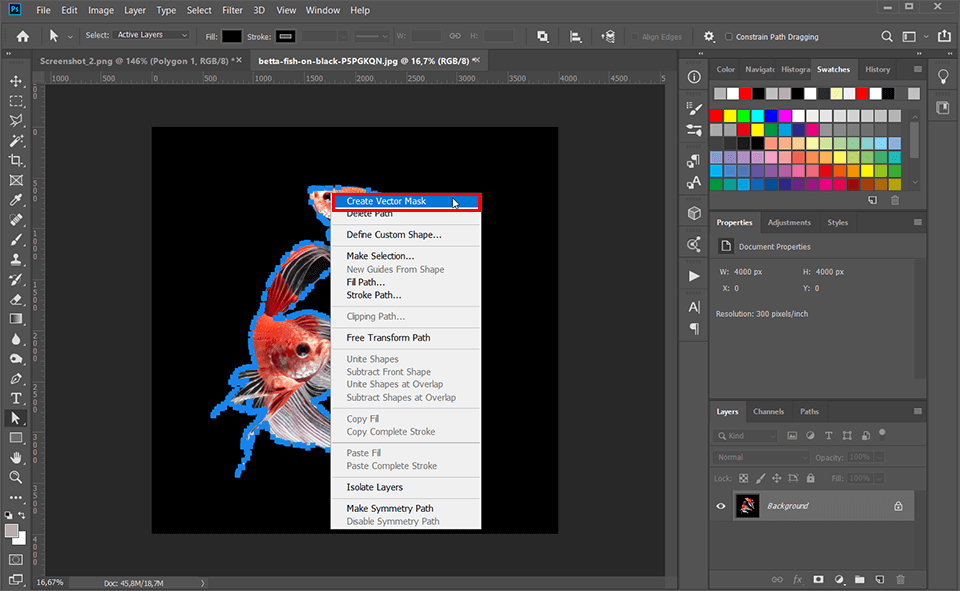Pick the Magic Wand tool
This screenshot has width=960, height=591.
pos(17,140)
